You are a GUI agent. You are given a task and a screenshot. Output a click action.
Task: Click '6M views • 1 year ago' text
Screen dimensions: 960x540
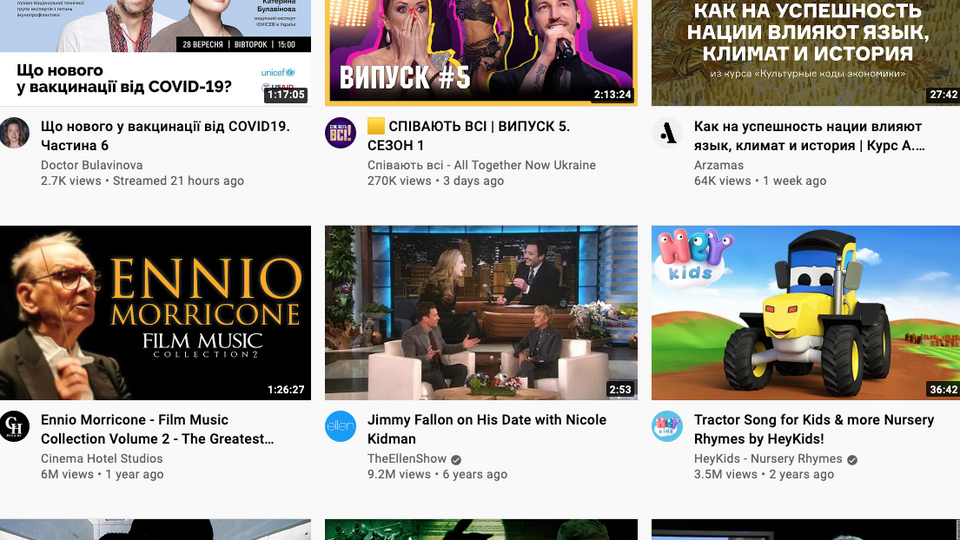pos(102,474)
